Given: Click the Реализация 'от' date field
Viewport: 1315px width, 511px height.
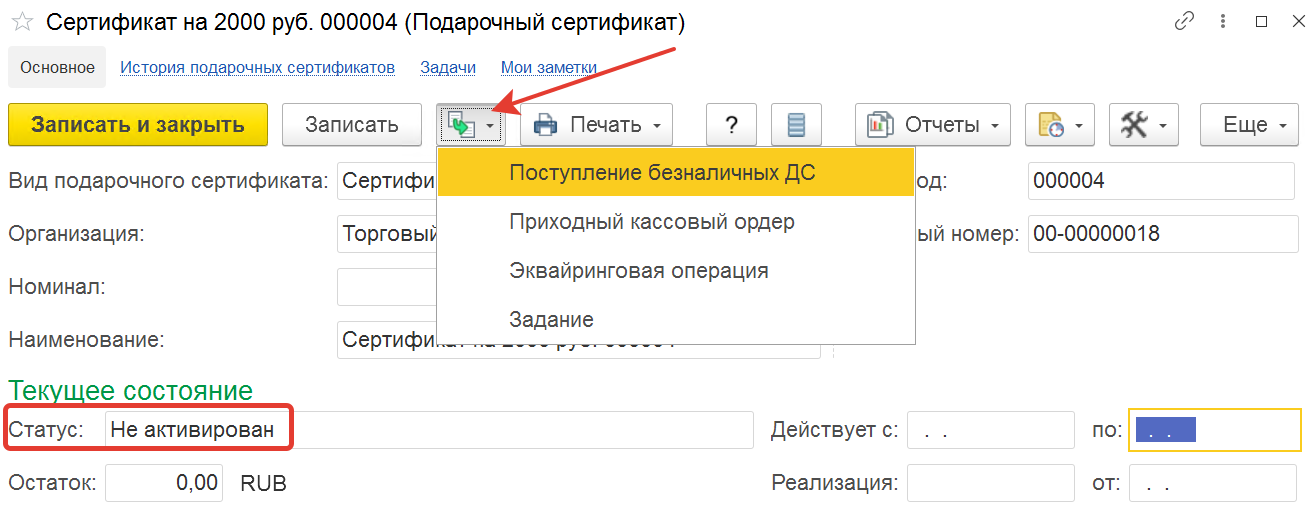Looking at the screenshot, I should coord(1215,483).
